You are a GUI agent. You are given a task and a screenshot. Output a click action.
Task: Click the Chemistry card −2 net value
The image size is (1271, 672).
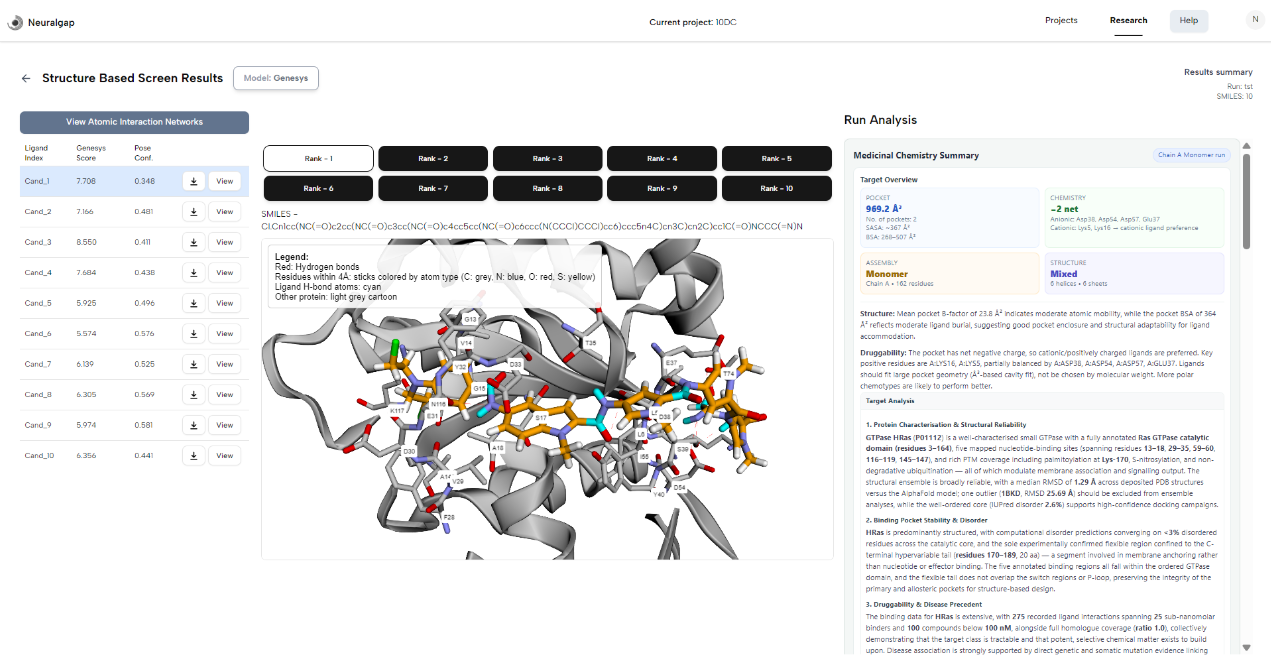point(1067,209)
